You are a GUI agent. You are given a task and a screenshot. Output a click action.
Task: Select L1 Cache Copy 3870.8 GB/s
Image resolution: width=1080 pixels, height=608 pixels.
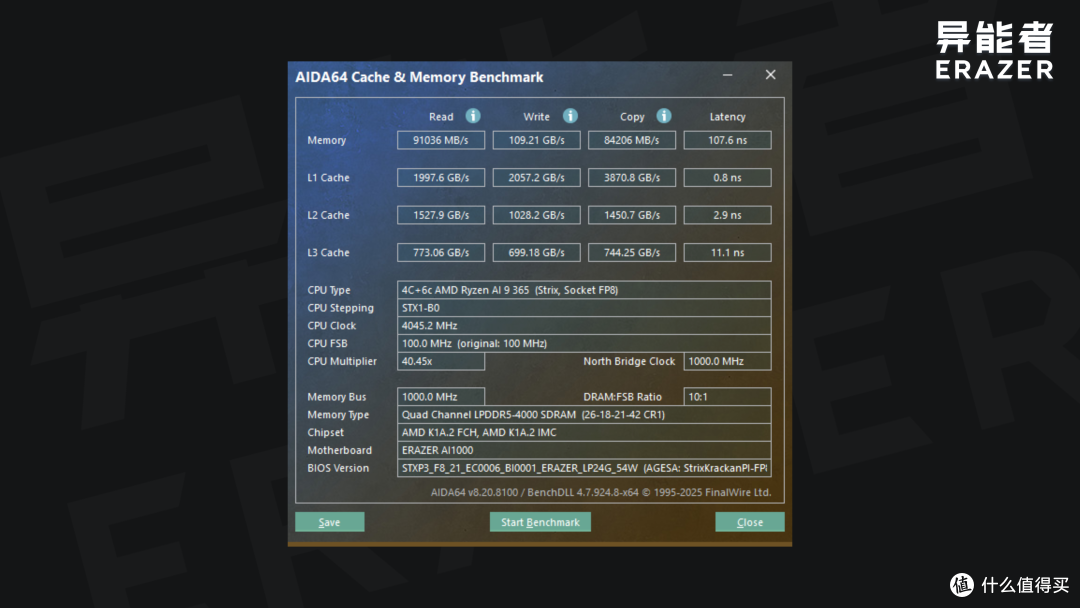point(632,178)
